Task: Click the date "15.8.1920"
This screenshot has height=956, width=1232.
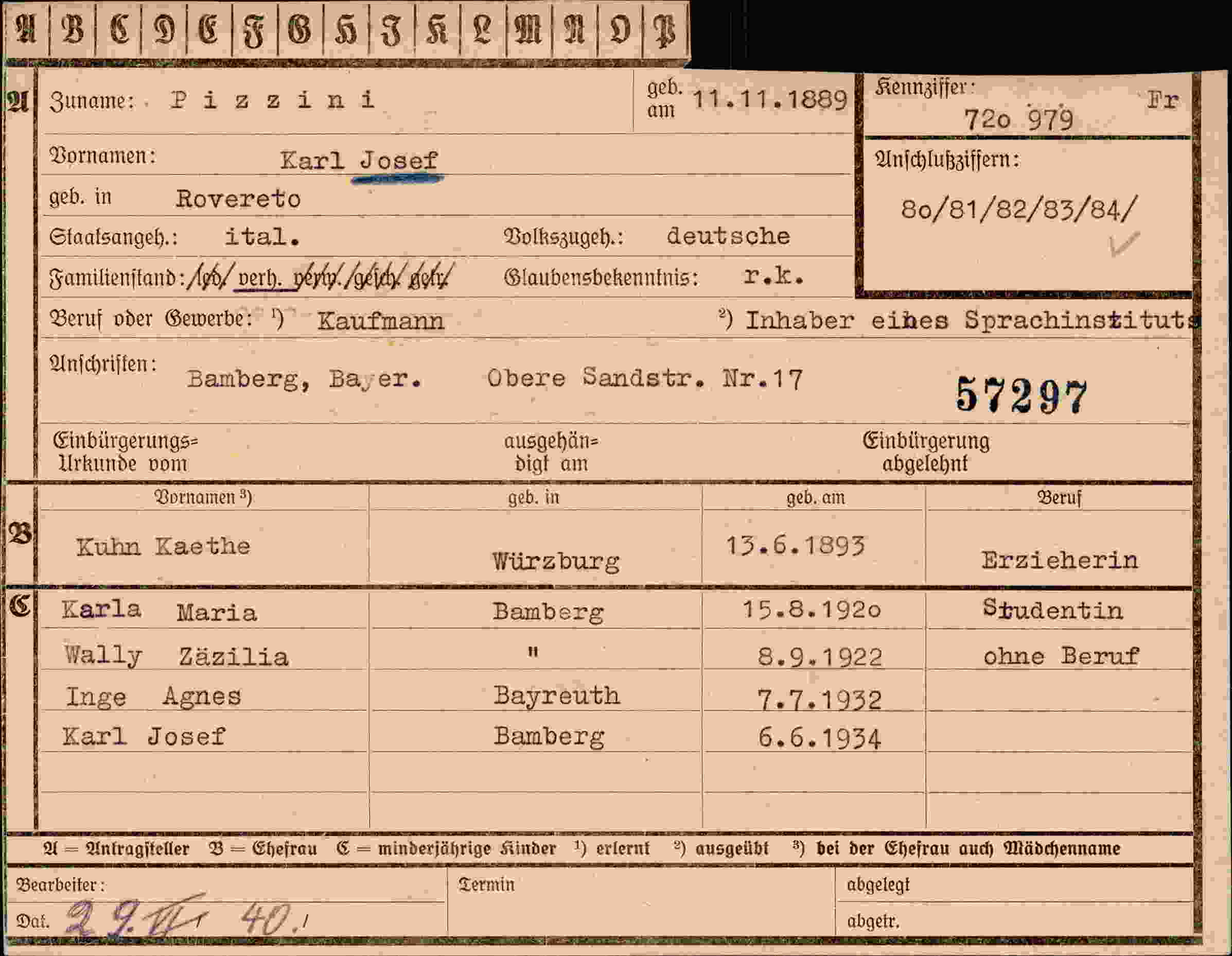Action: [x=812, y=610]
